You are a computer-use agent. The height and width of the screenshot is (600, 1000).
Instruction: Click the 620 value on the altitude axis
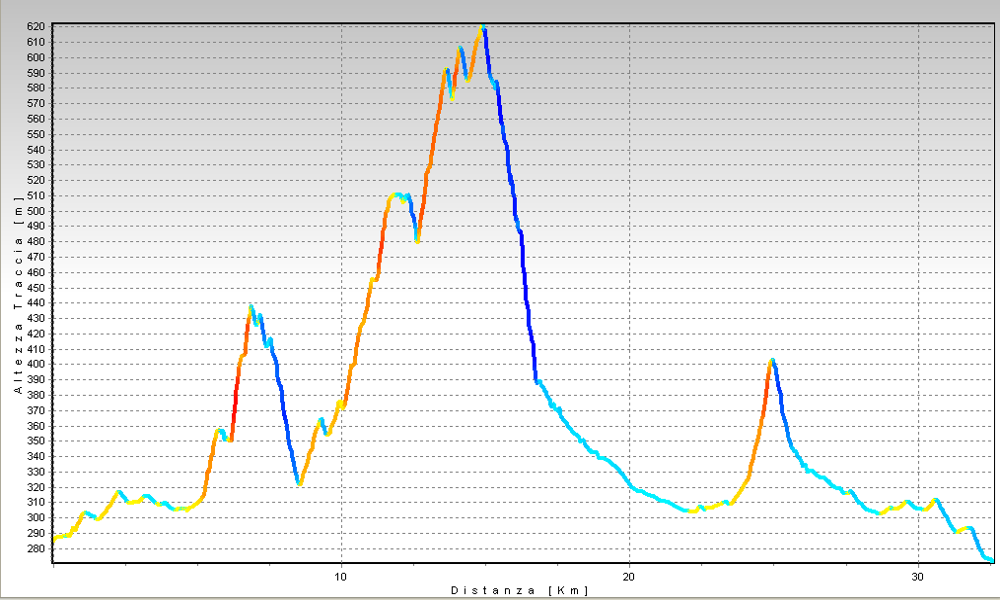tap(37, 27)
